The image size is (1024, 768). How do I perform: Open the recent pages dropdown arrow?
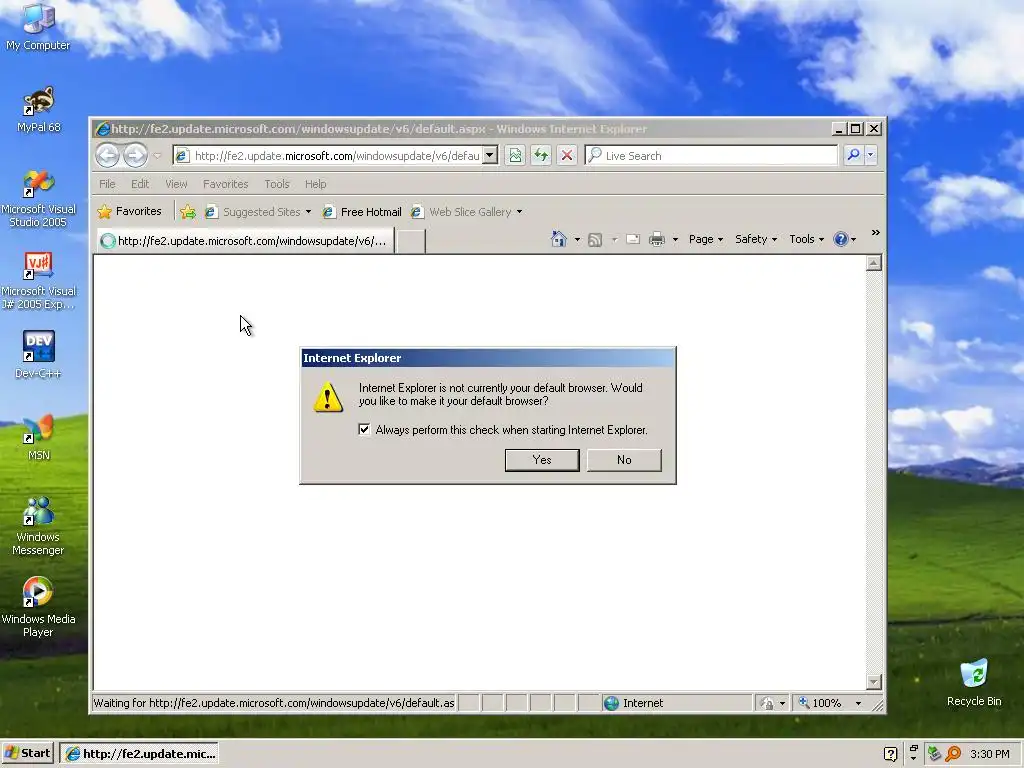[157, 155]
